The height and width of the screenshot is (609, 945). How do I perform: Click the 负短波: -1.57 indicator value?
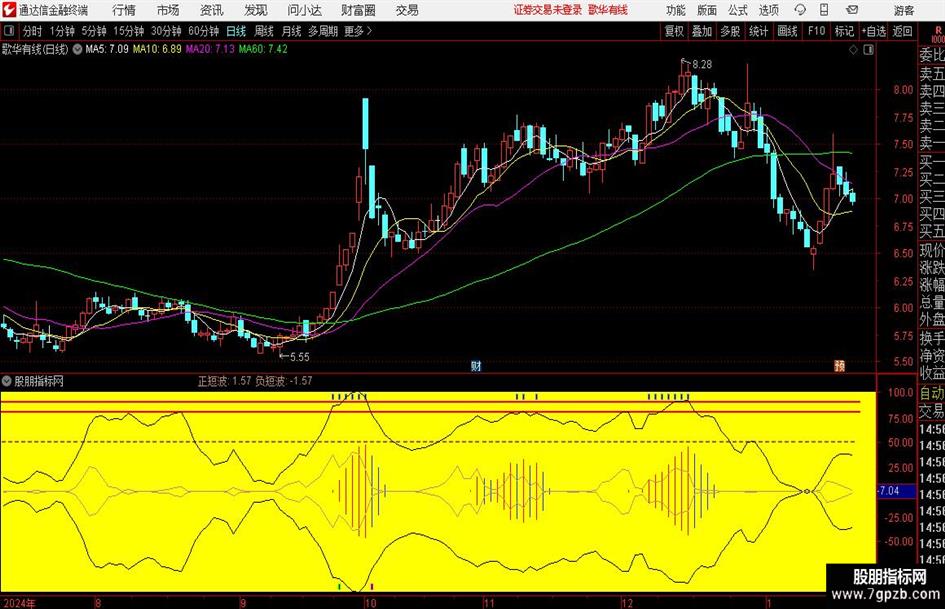[x=284, y=381]
